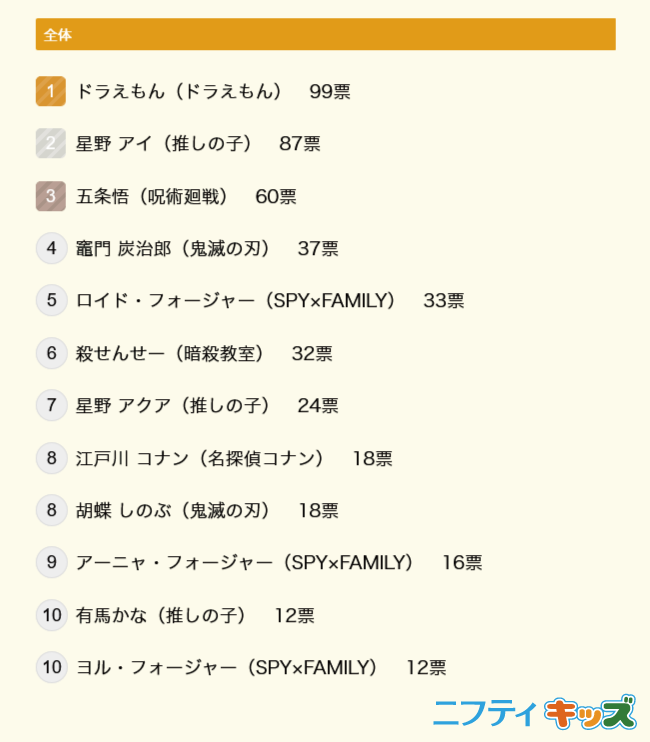Select 竈門 炭治郎（鬼滅の刃） entry
This screenshot has height=742, width=650.
click(x=173, y=249)
